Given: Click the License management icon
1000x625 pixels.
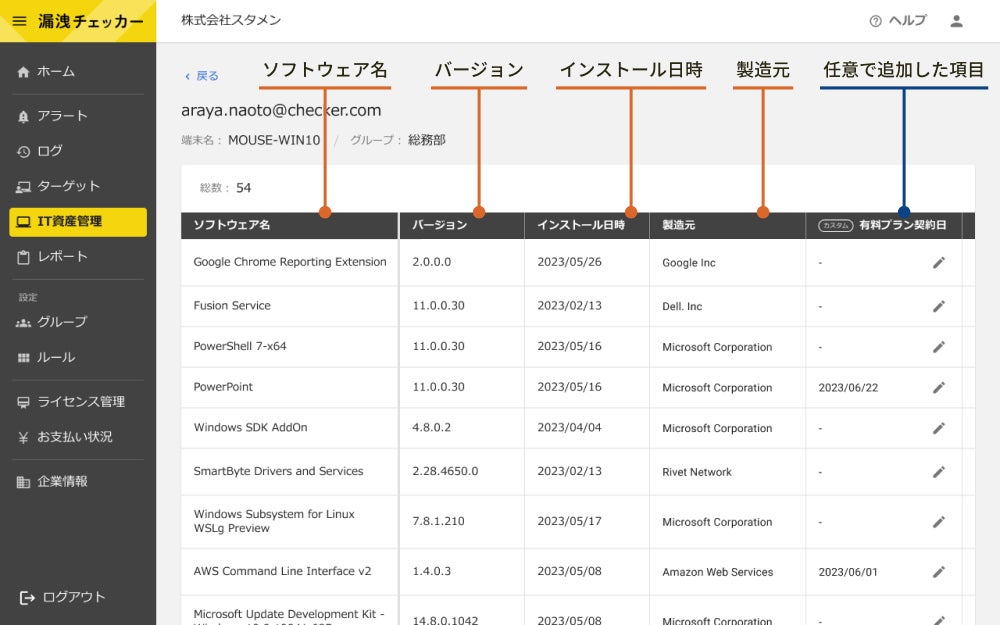Looking at the screenshot, I should click(x=24, y=402).
